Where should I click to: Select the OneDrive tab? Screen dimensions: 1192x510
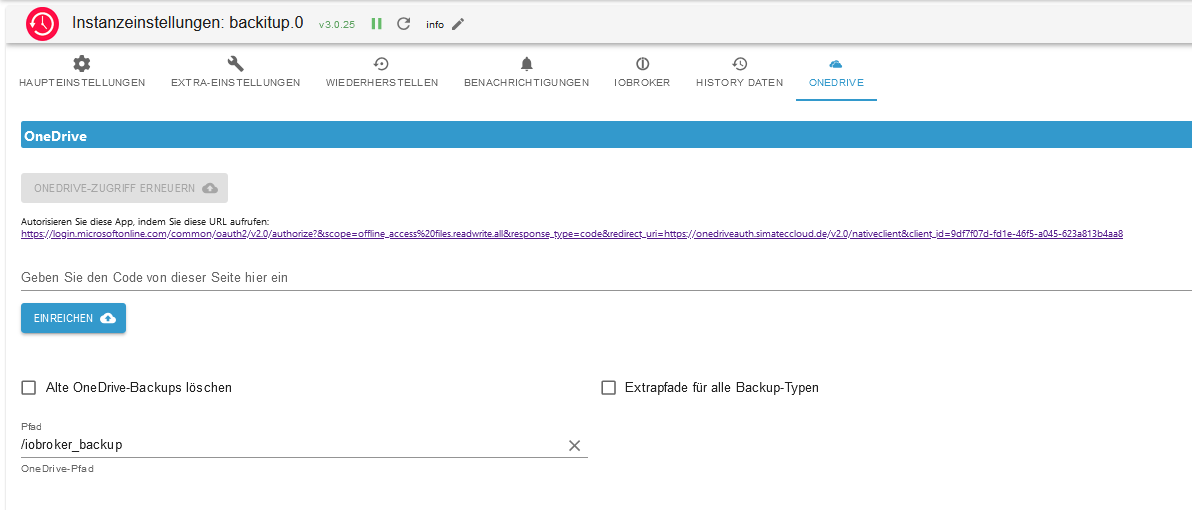(836, 73)
